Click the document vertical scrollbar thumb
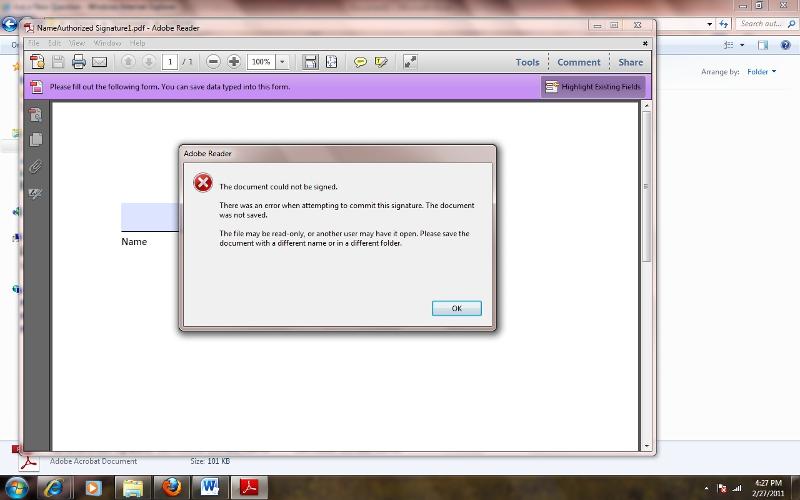This screenshot has height=500, width=800. click(646, 186)
